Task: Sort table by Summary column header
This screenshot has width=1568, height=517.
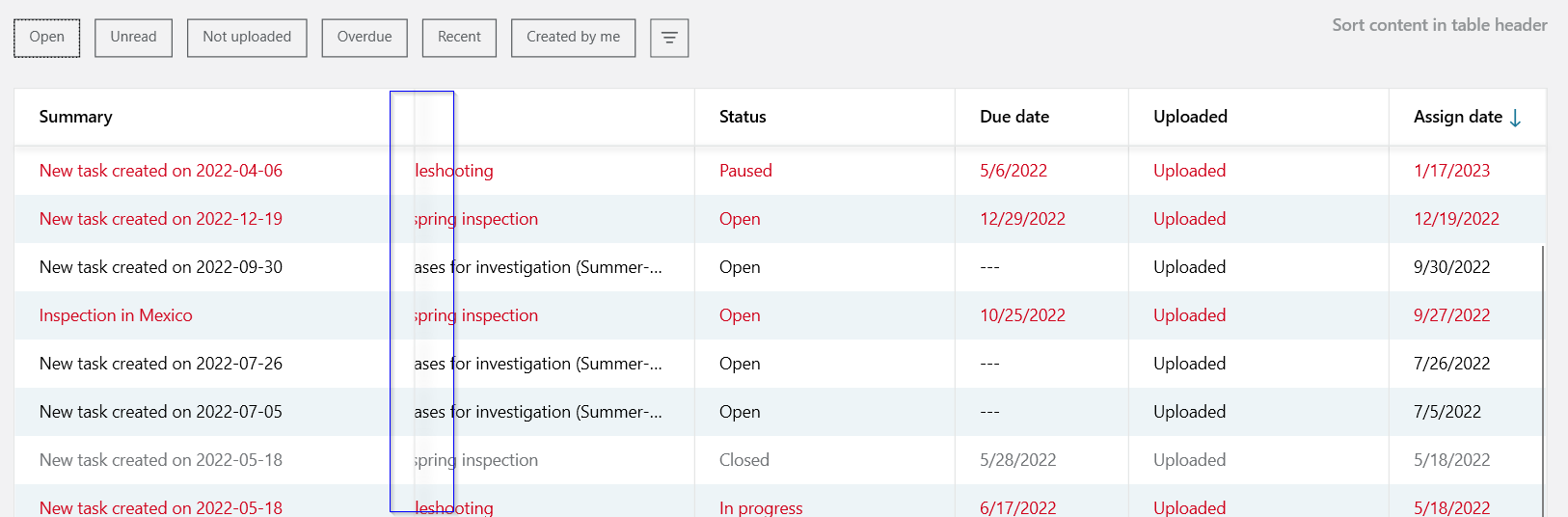Action: pos(76,117)
